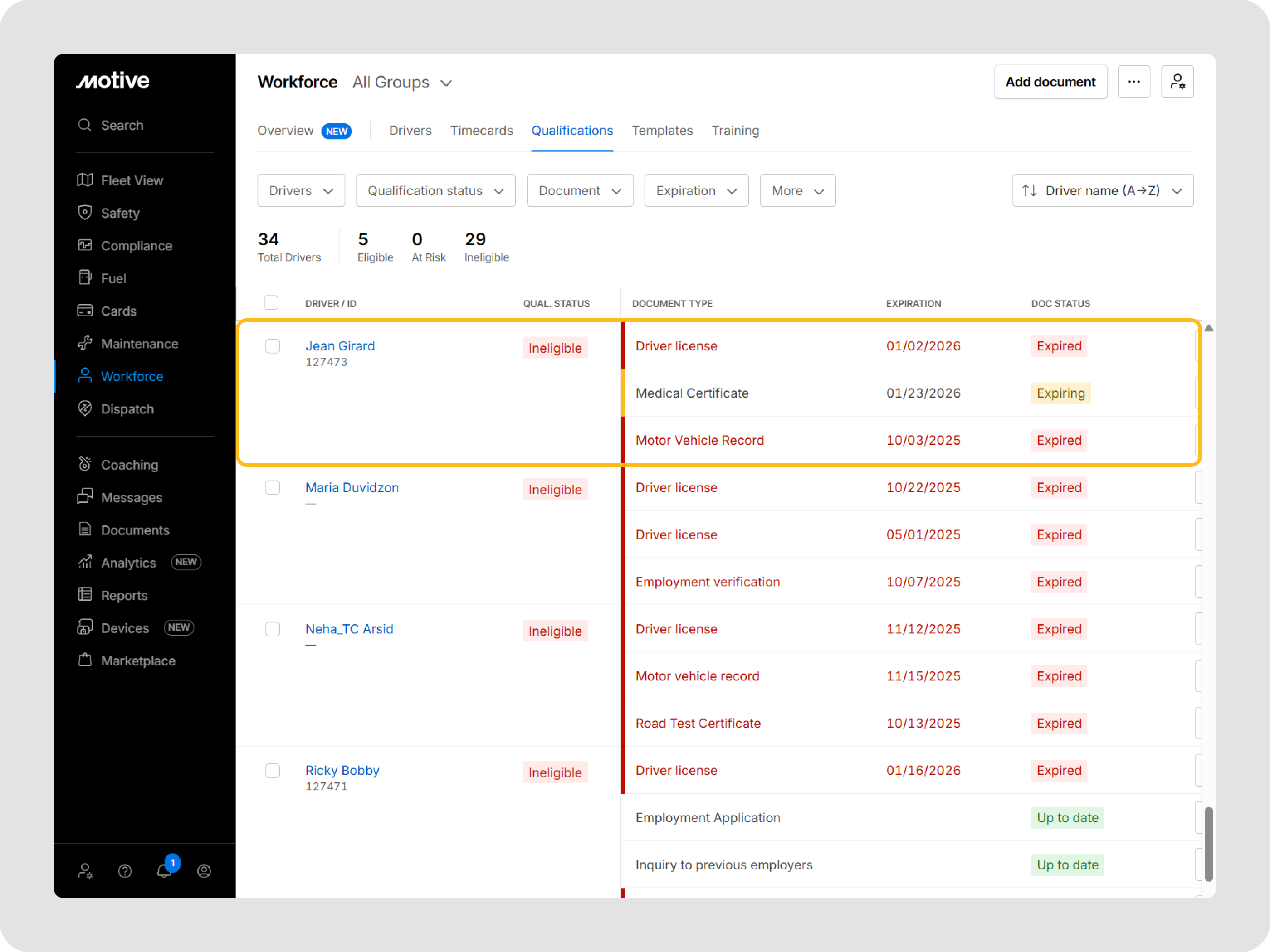Click the Safety shield icon

(x=85, y=213)
